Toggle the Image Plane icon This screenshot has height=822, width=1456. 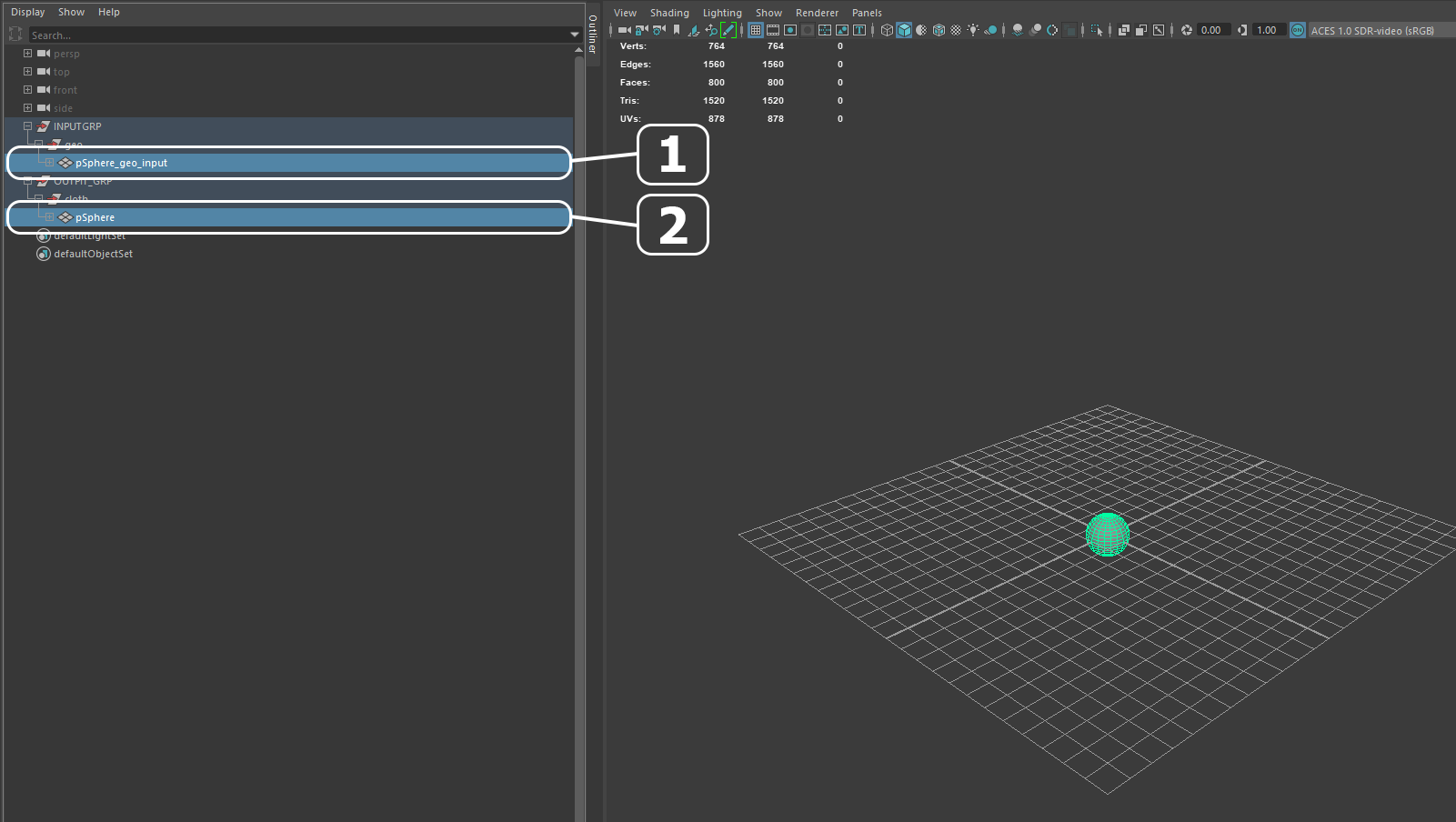tap(693, 30)
